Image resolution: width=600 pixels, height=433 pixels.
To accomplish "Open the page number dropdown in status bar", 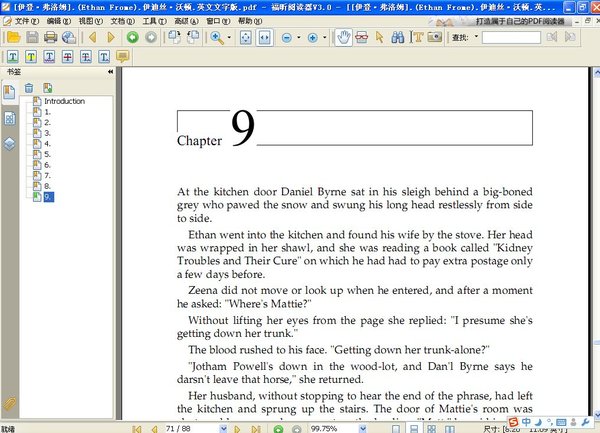I will (223, 429).
